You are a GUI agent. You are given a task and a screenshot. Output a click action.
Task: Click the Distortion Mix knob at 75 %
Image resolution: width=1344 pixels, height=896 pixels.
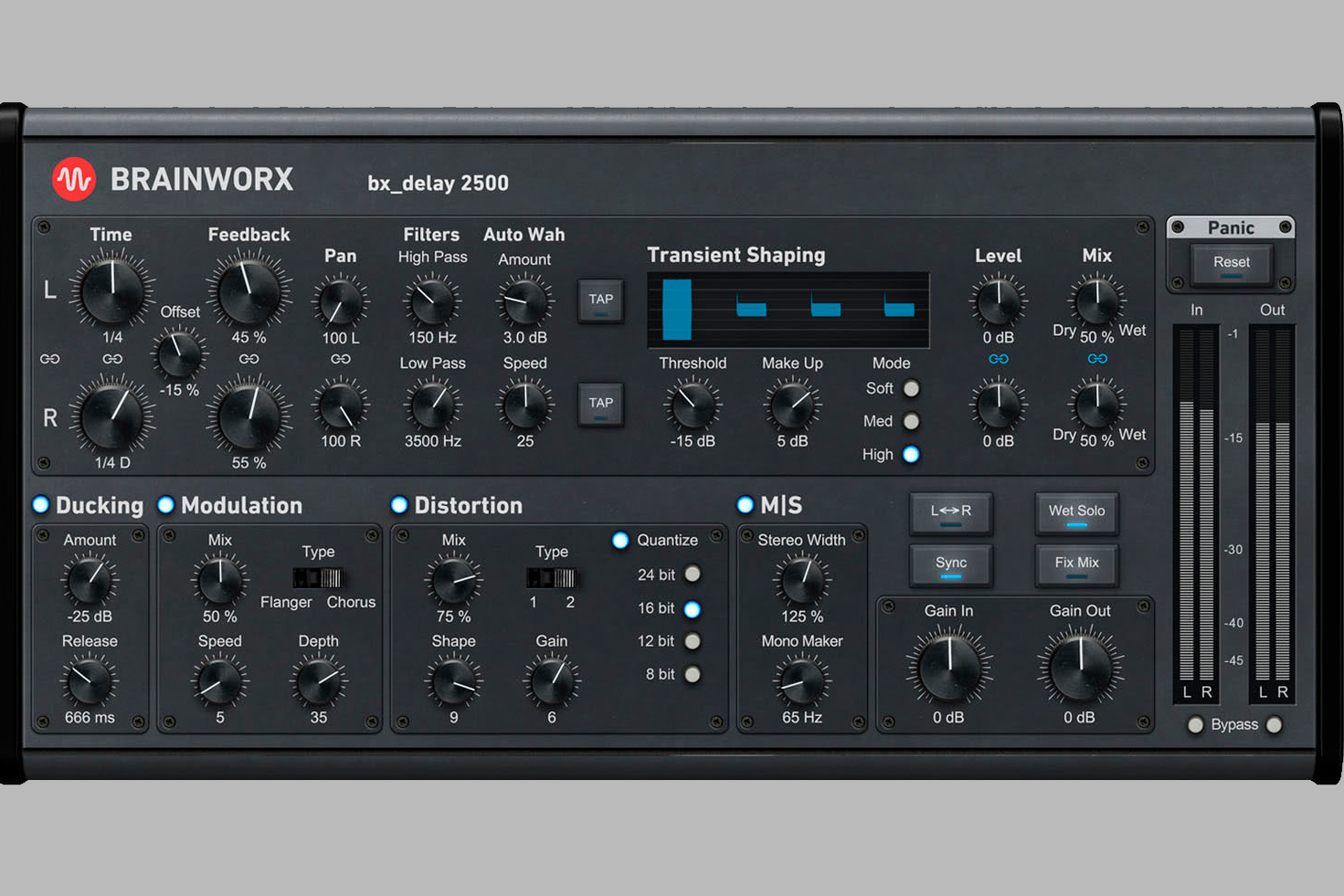click(454, 581)
